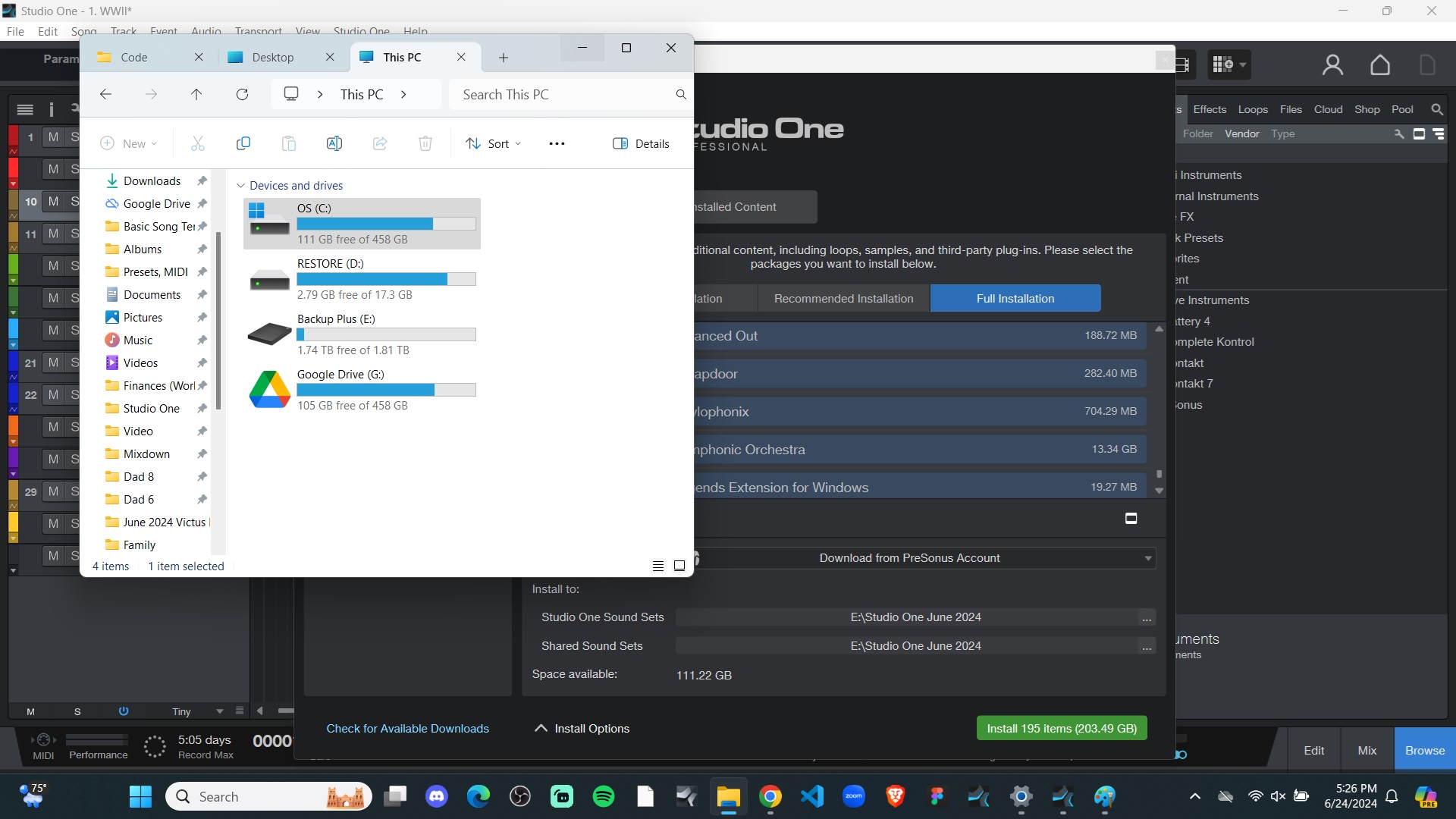
Task: Cut the selected item in Explorer
Action: coord(198,143)
